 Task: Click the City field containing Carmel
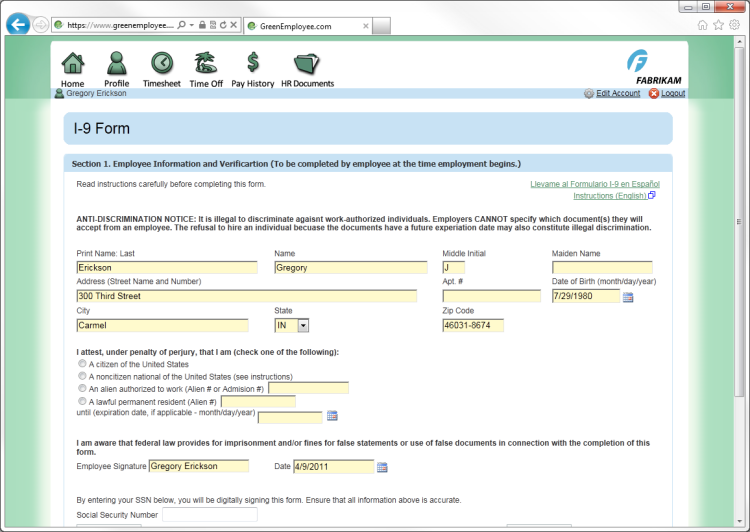pos(162,325)
